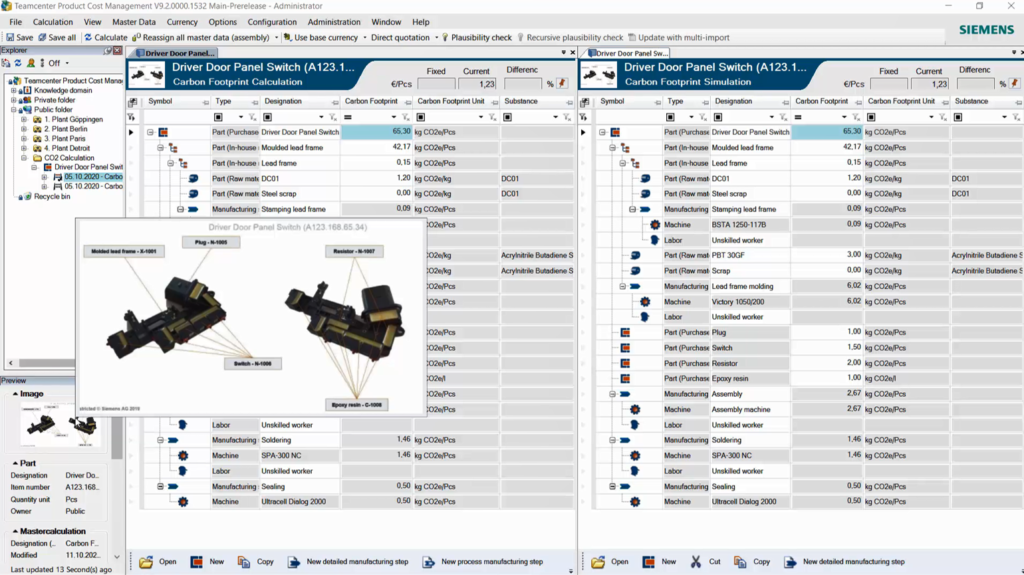The height and width of the screenshot is (575, 1024).
Task: Click Reassign all master data (assembly) button
Action: click(200, 37)
